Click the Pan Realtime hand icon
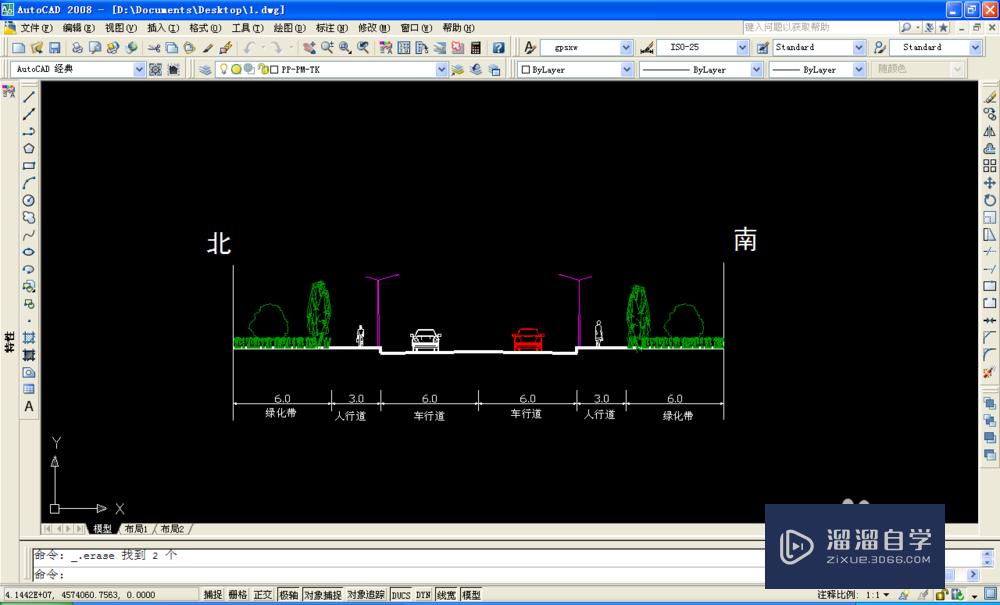 [309, 47]
